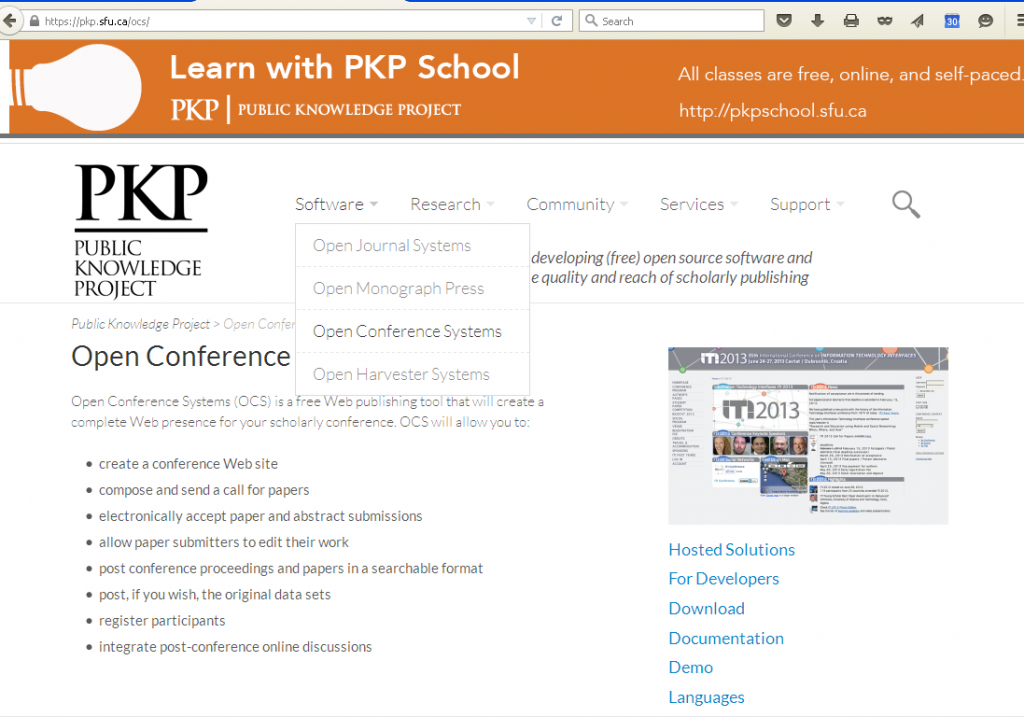This screenshot has height=717, width=1024.
Task: Click the Documentation link
Action: pyautogui.click(x=726, y=638)
